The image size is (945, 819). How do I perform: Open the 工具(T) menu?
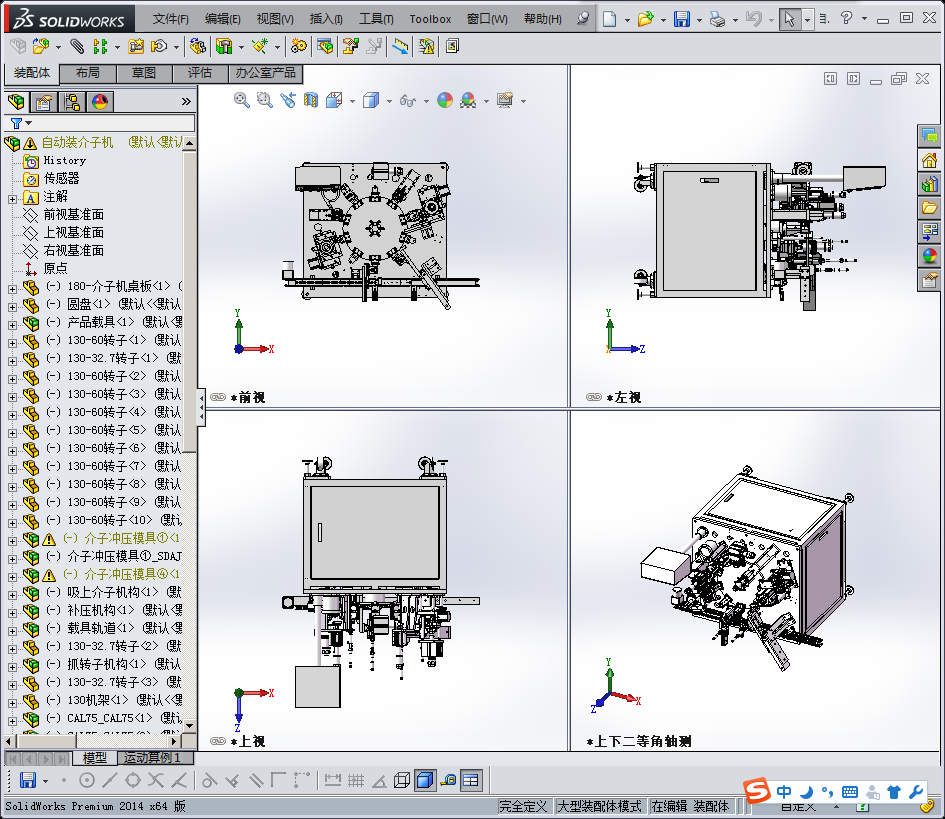(x=376, y=19)
